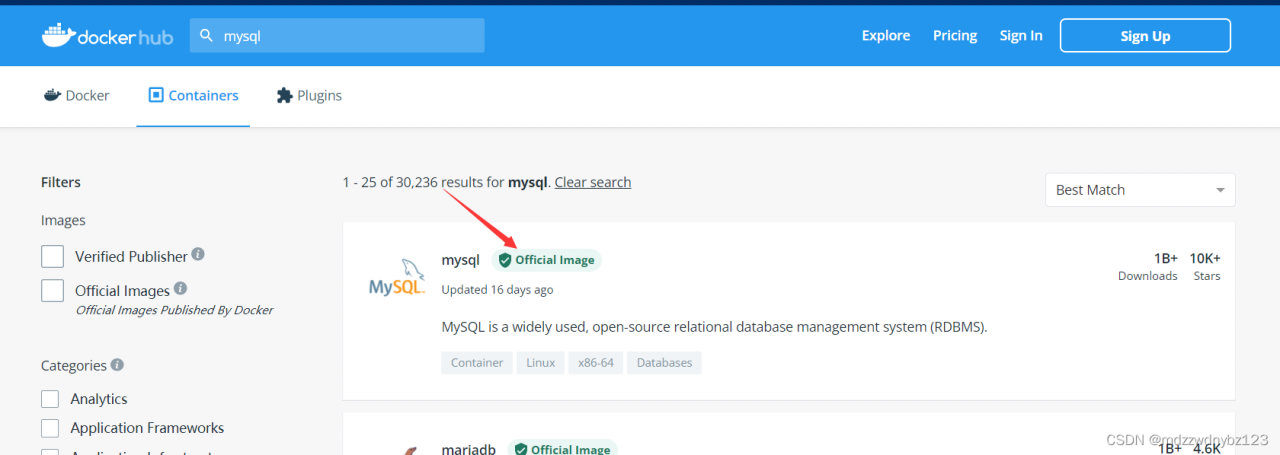Click the Docker tab whale icon
Viewport: 1280px width, 455px height.
pyautogui.click(x=52, y=96)
